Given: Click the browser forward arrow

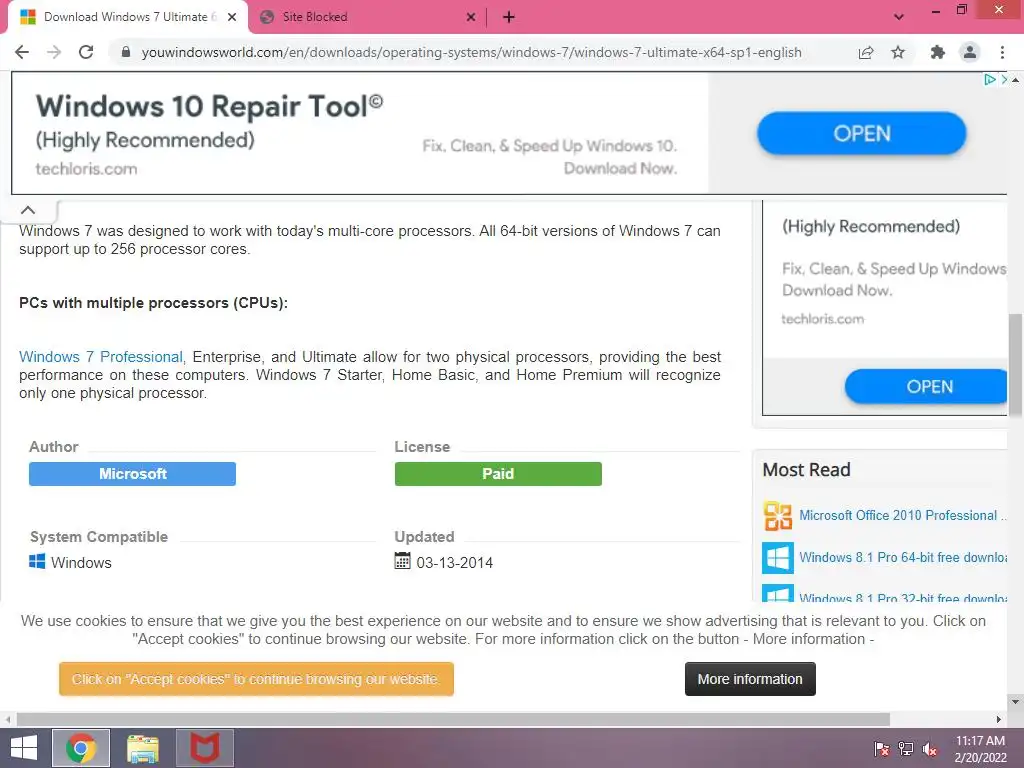Looking at the screenshot, I should click(54, 52).
